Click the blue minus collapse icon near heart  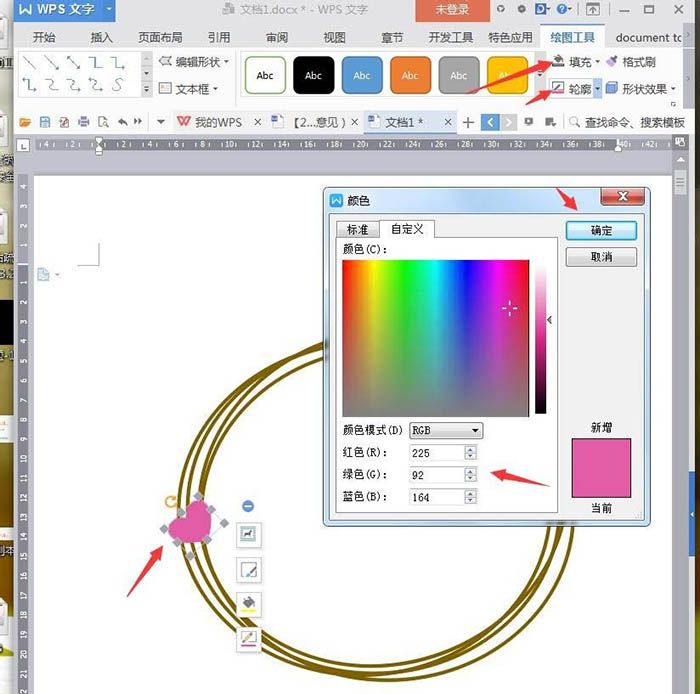click(x=248, y=506)
